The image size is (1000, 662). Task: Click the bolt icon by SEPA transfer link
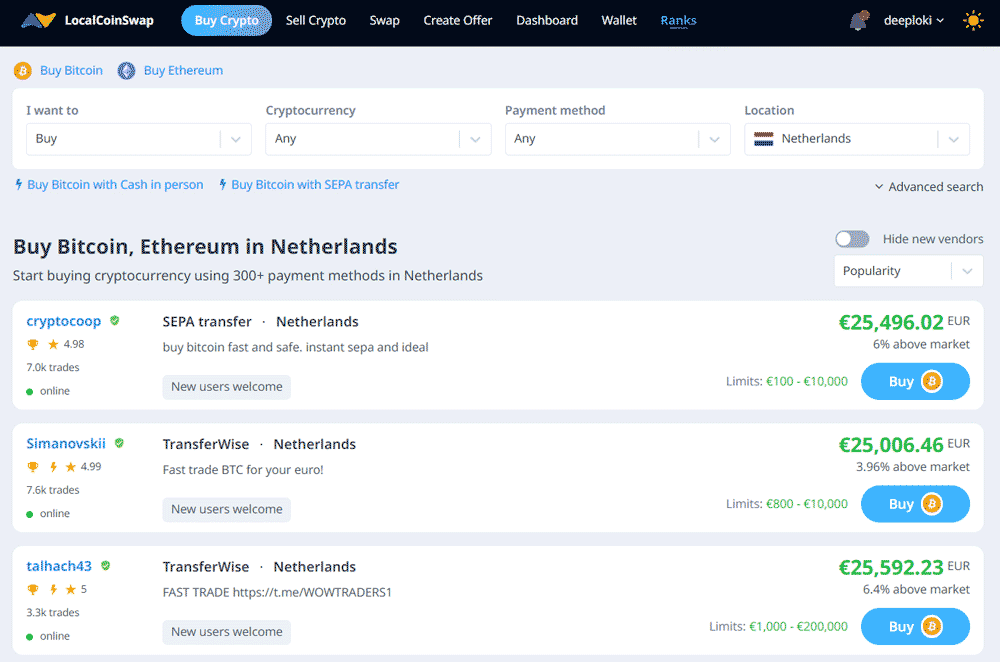point(223,184)
